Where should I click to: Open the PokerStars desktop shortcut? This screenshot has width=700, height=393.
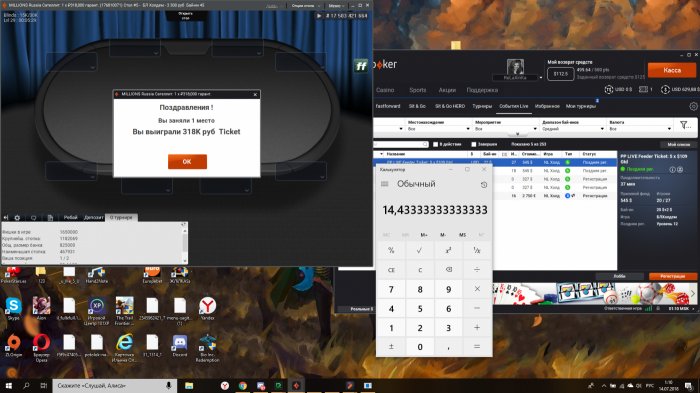13,275
